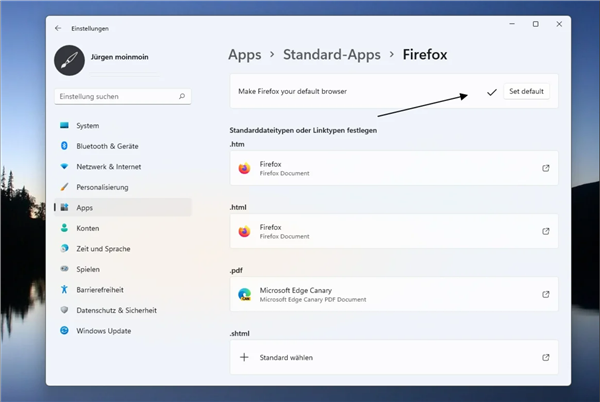Open Windows Update in sidebar

click(103, 331)
